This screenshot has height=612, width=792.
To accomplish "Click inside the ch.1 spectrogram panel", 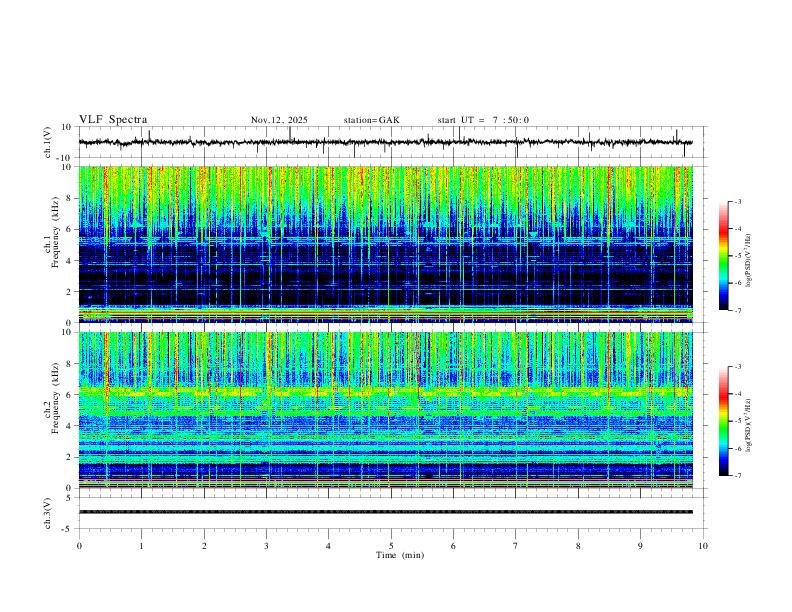I will [x=385, y=244].
